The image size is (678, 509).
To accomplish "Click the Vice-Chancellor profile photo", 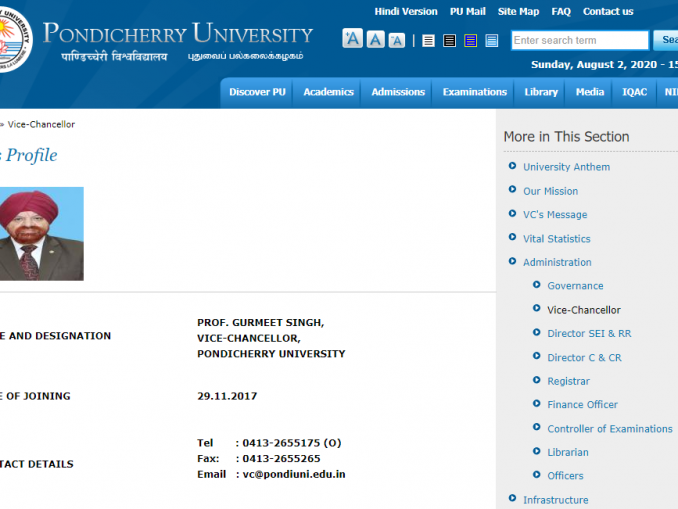I will 42,234.
